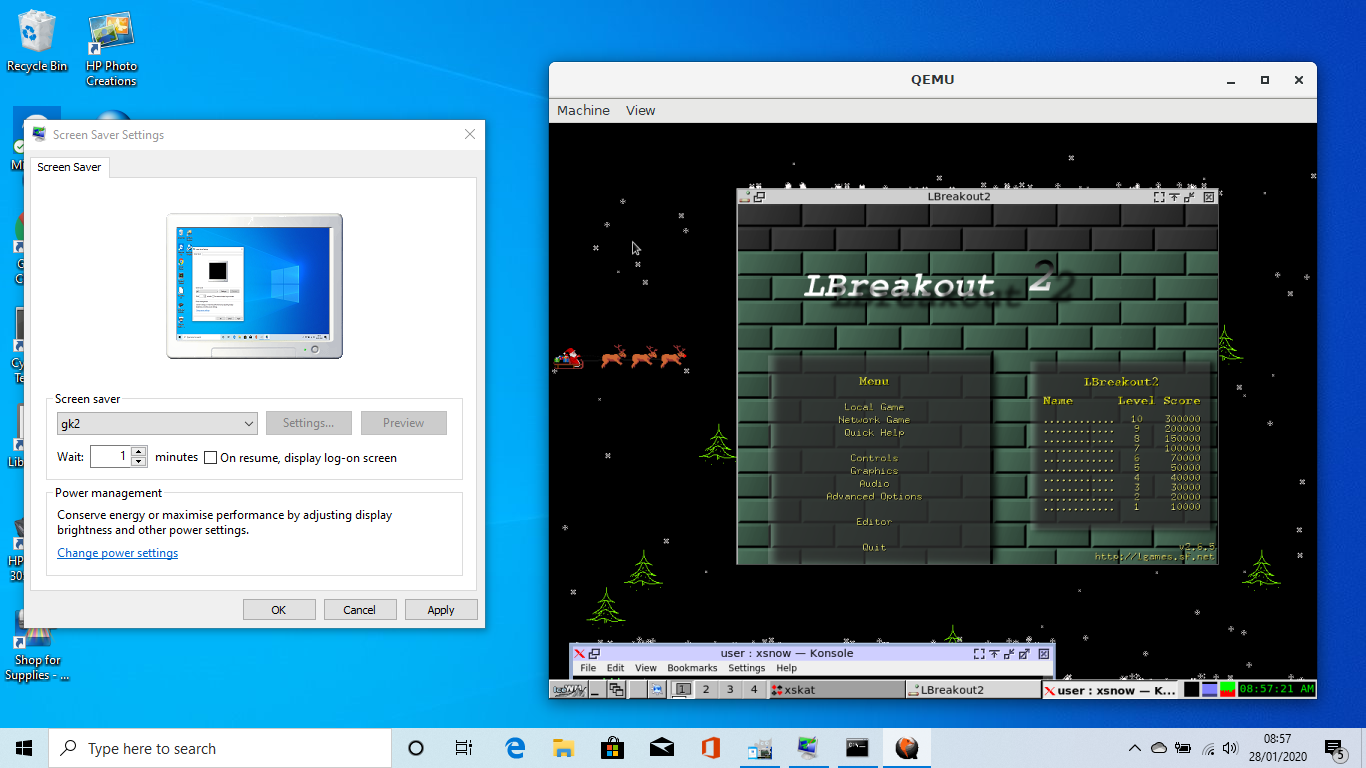Click the depth icon beside LBreakout2 window menu
The width and height of the screenshot is (1366, 768).
pos(760,197)
